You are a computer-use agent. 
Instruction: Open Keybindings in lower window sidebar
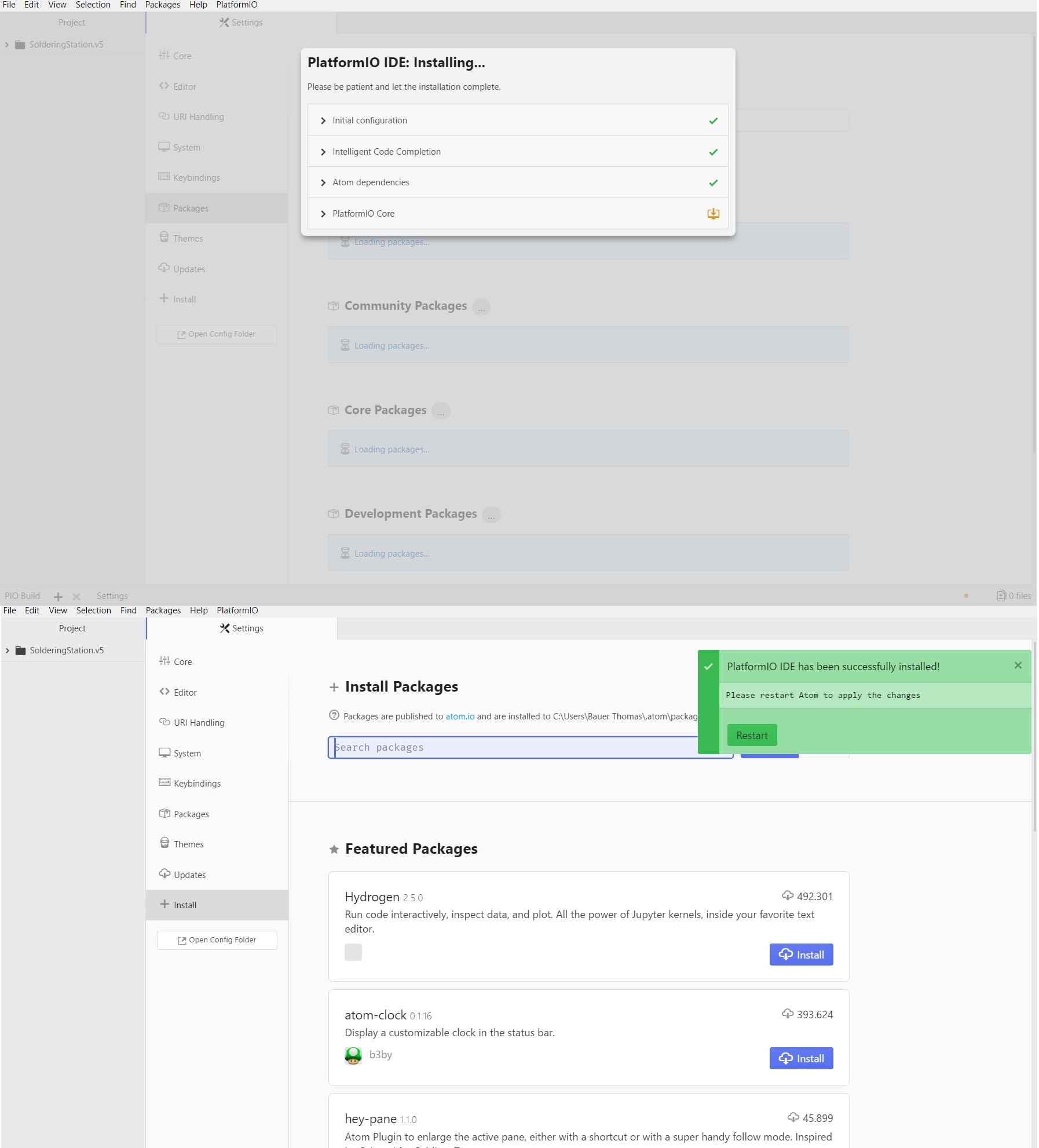217,783
